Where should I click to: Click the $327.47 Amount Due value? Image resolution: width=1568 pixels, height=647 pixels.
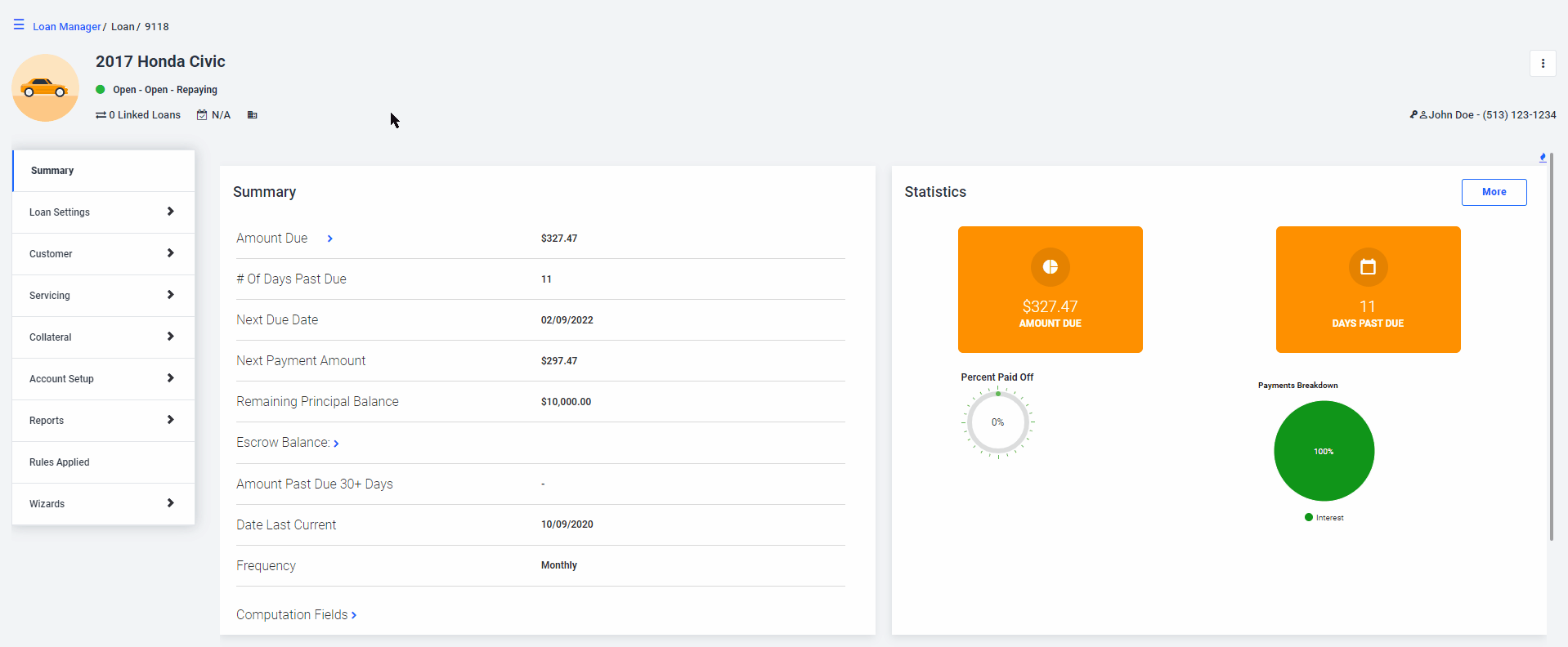pos(559,239)
